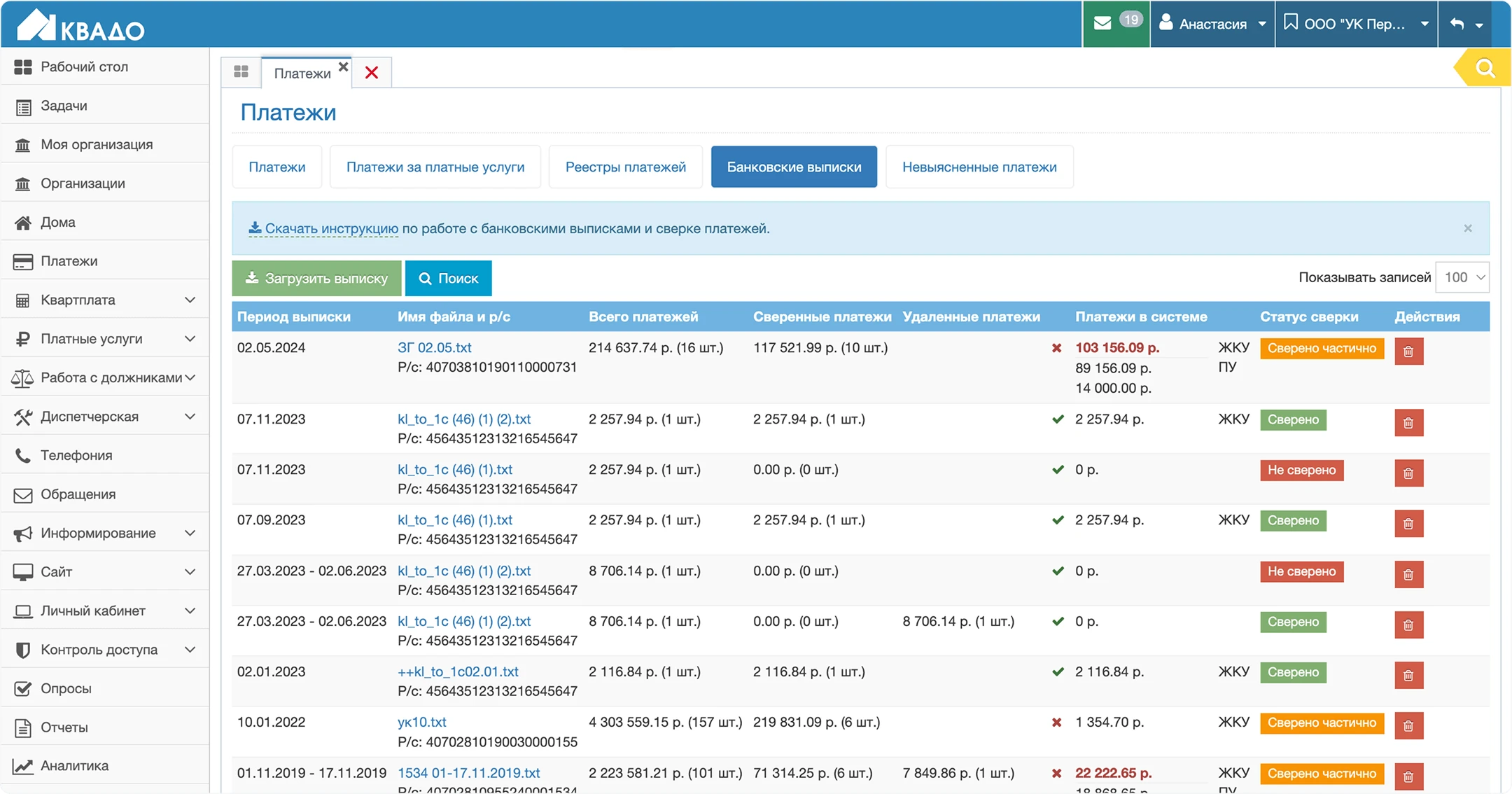Open the records per page dropdown
Image resolution: width=1512 pixels, height=794 pixels.
point(1462,277)
